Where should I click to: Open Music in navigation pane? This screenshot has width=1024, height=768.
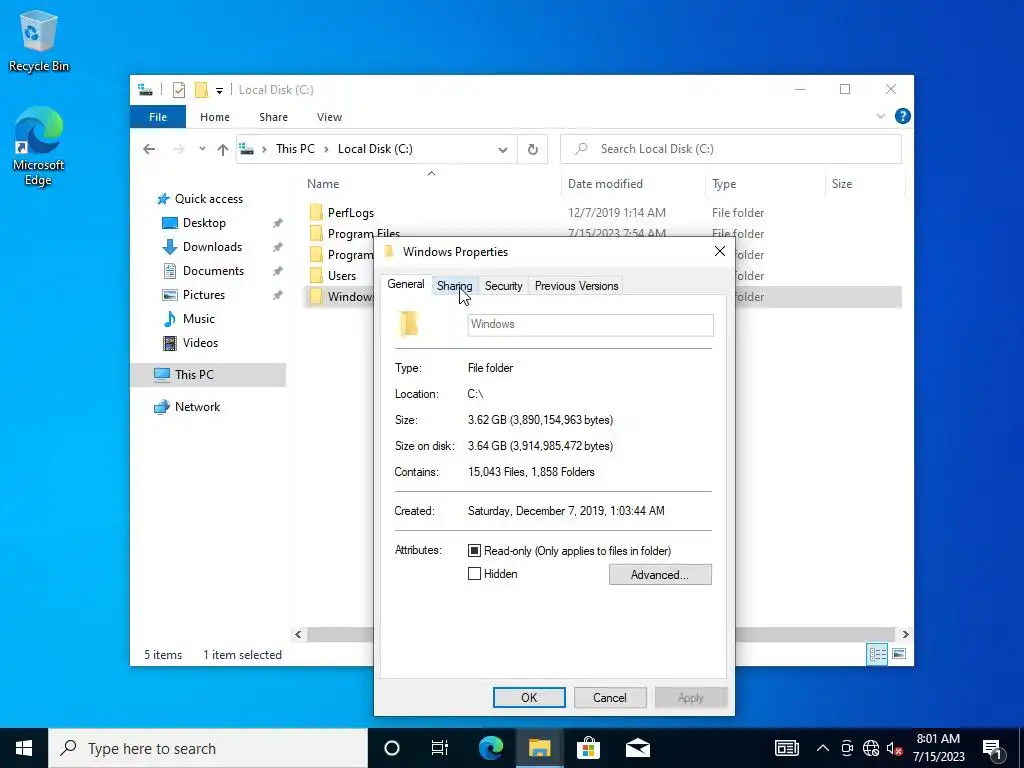[199, 319]
